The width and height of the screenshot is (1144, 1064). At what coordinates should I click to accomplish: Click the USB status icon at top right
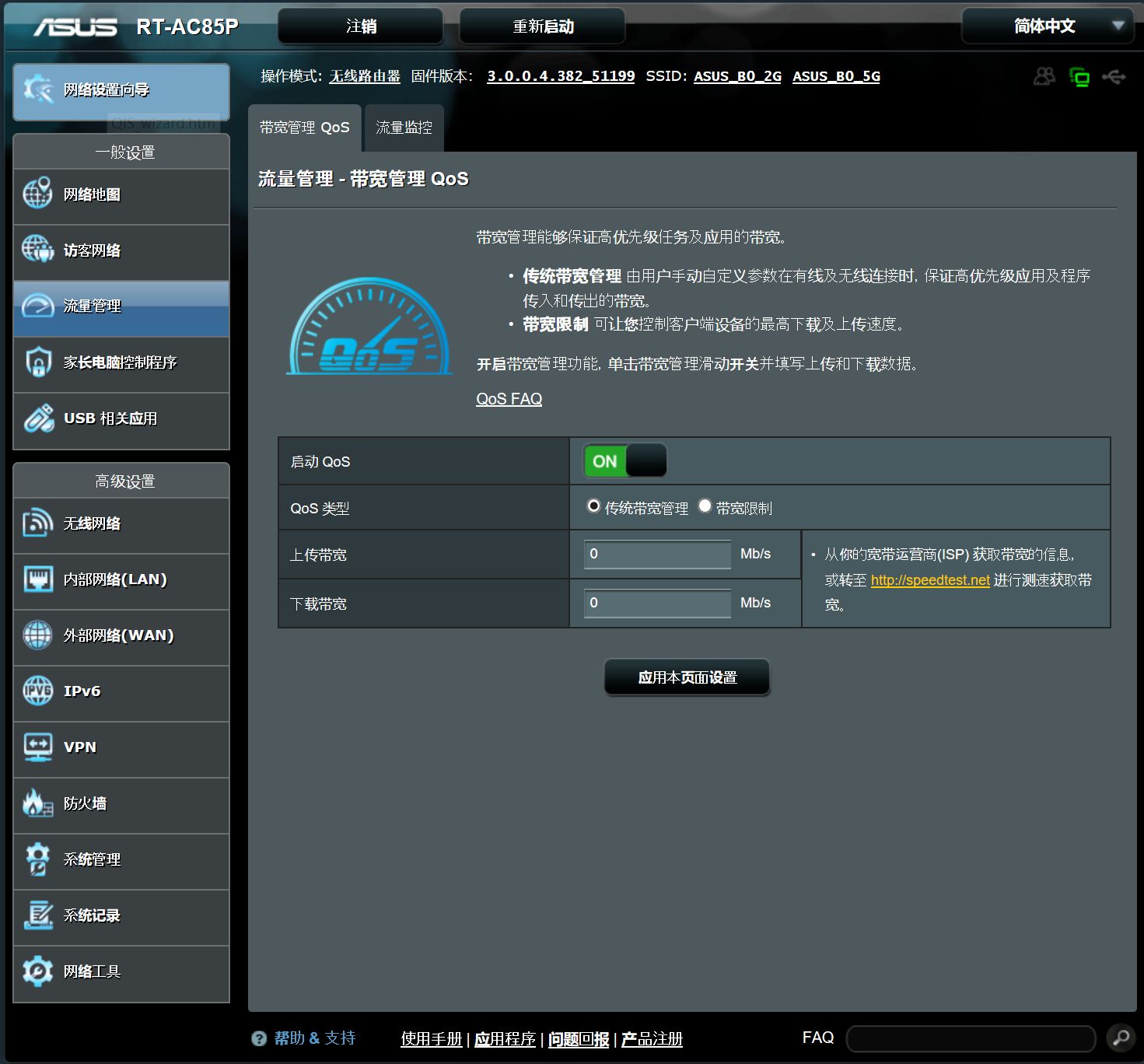tap(1114, 76)
